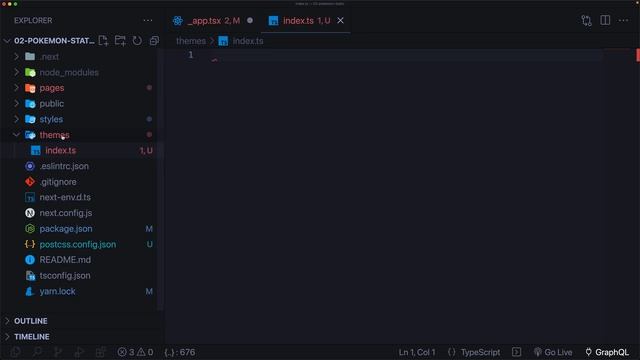Viewport: 640px width, 360px height.
Task: Collapse all folders in explorer
Action: 154,40
